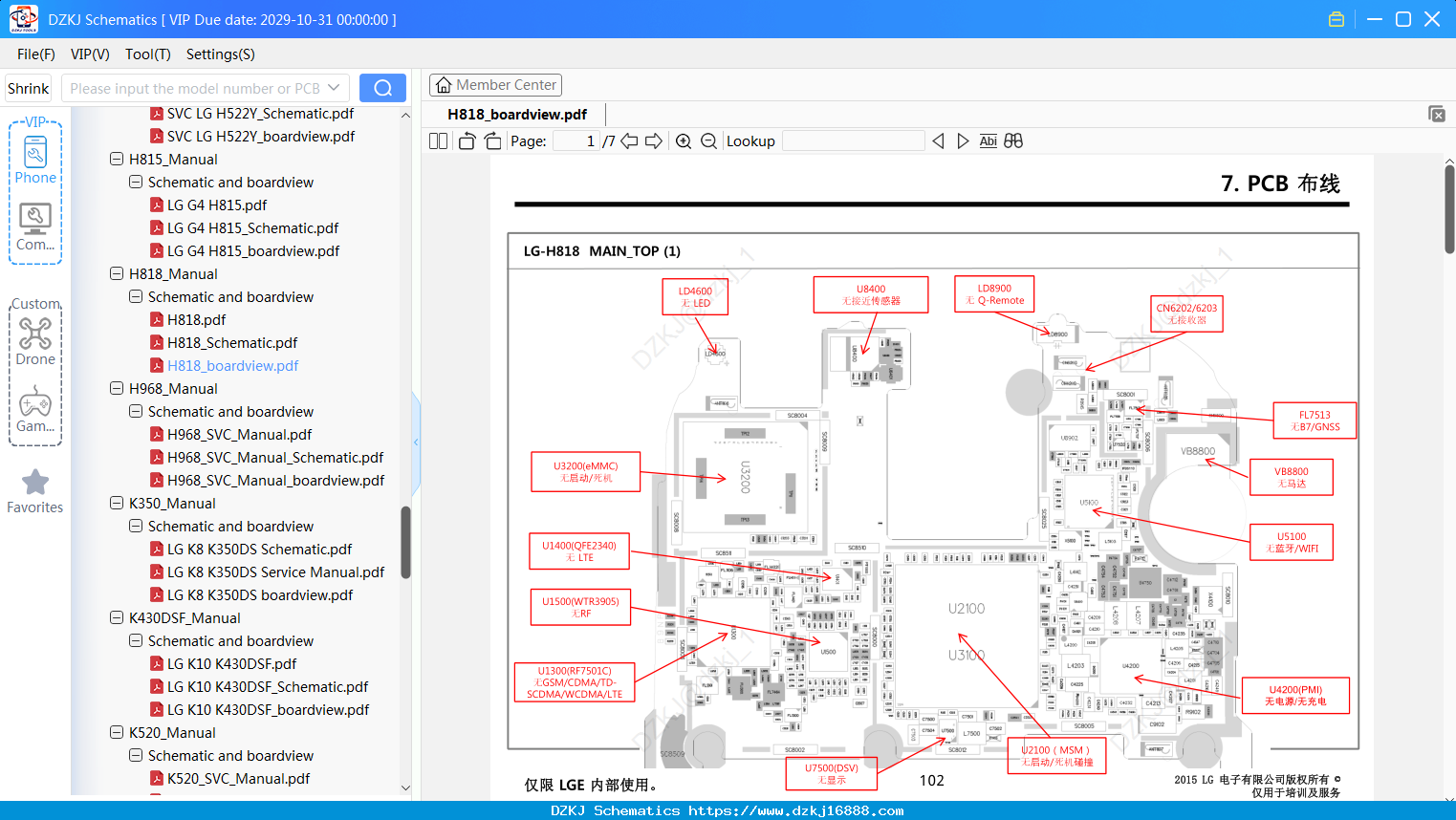Click the Page number input box

point(576,141)
